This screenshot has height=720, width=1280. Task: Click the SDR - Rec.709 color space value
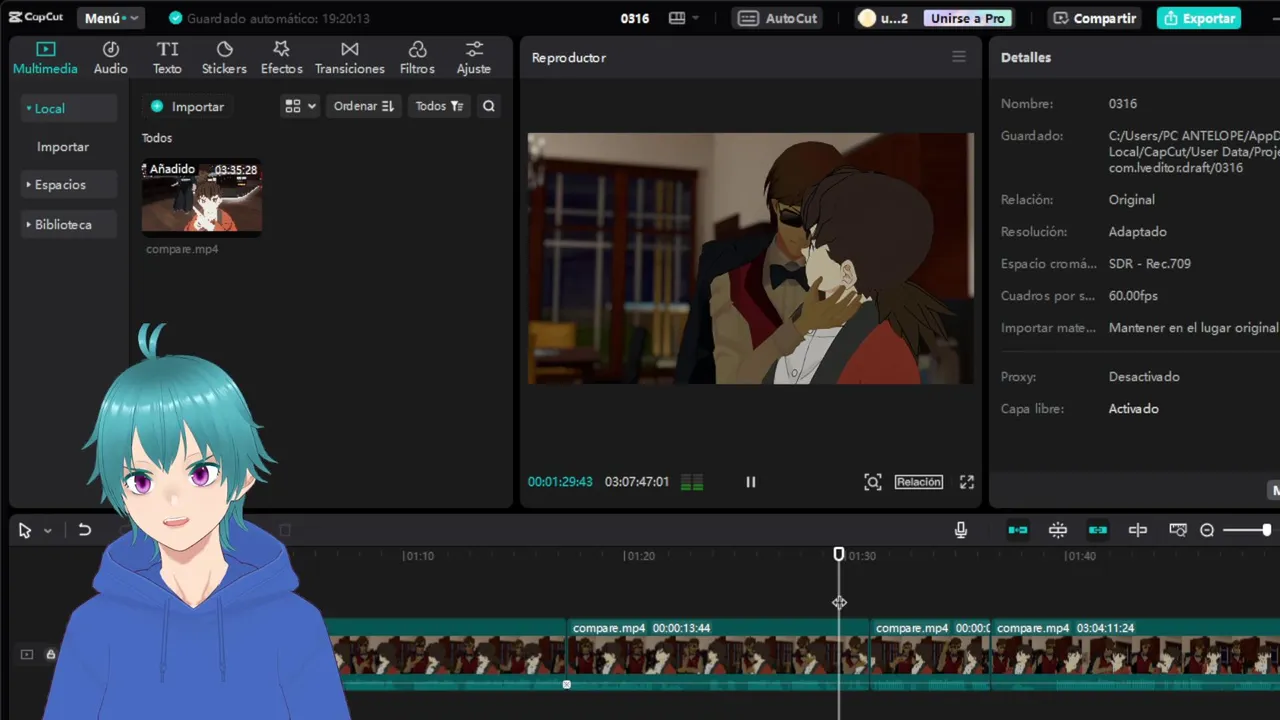click(1150, 264)
